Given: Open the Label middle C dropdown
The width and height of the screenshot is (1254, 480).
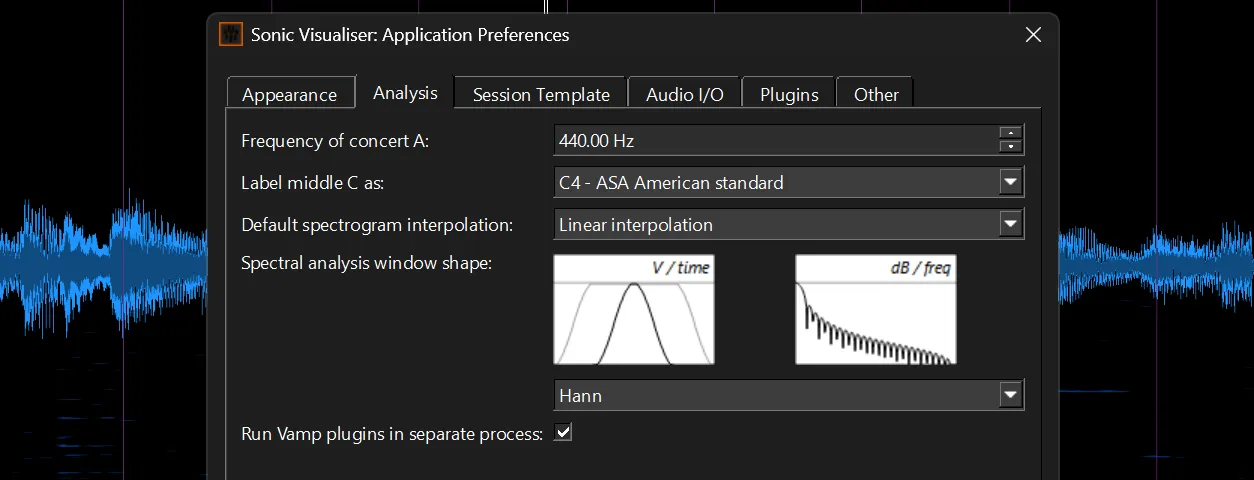Looking at the screenshot, I should [x=788, y=183].
